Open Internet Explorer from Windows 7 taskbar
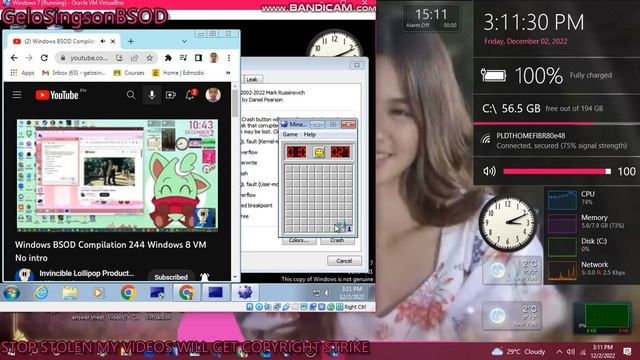640x360 pixels. coord(41,293)
